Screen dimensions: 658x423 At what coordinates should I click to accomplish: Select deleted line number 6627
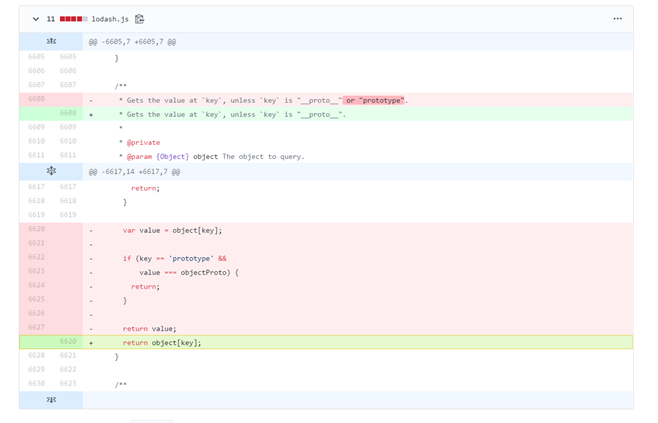(36, 327)
